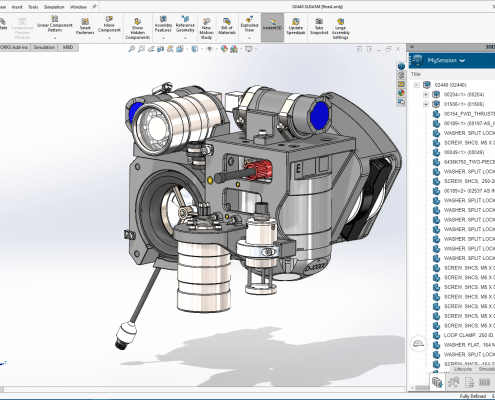Image resolution: width=495 pixels, height=400 pixels.
Task: Pin the menu bar with pushpin icon
Action: 94,7
